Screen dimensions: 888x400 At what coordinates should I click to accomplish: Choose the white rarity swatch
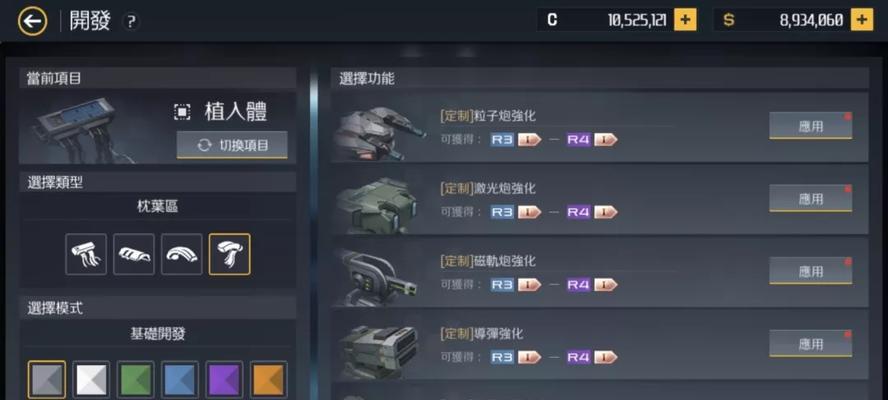coord(91,380)
